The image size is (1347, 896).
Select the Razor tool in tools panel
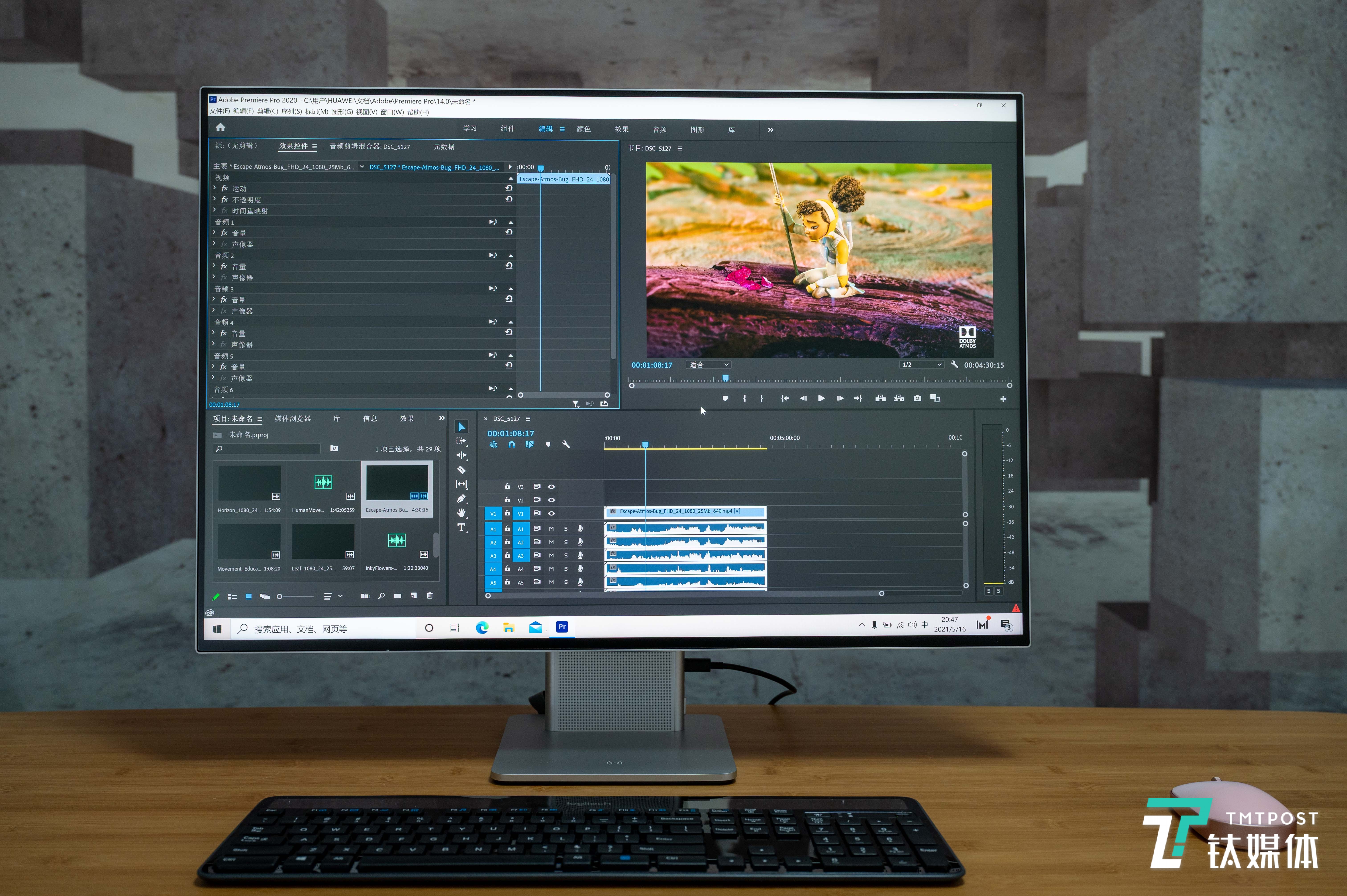(x=461, y=470)
